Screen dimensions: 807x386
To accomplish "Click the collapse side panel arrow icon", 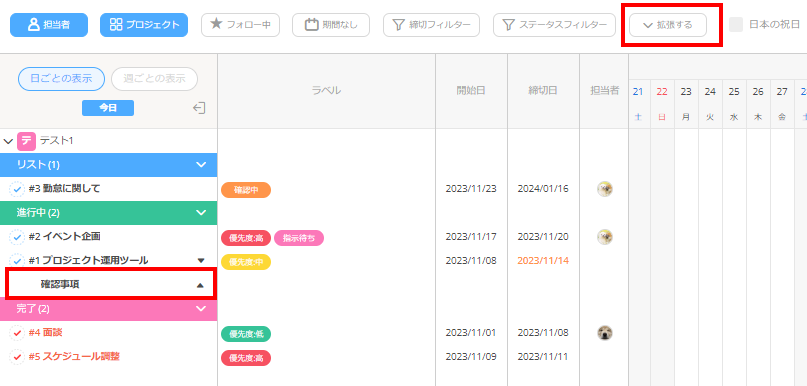I will tap(200, 108).
